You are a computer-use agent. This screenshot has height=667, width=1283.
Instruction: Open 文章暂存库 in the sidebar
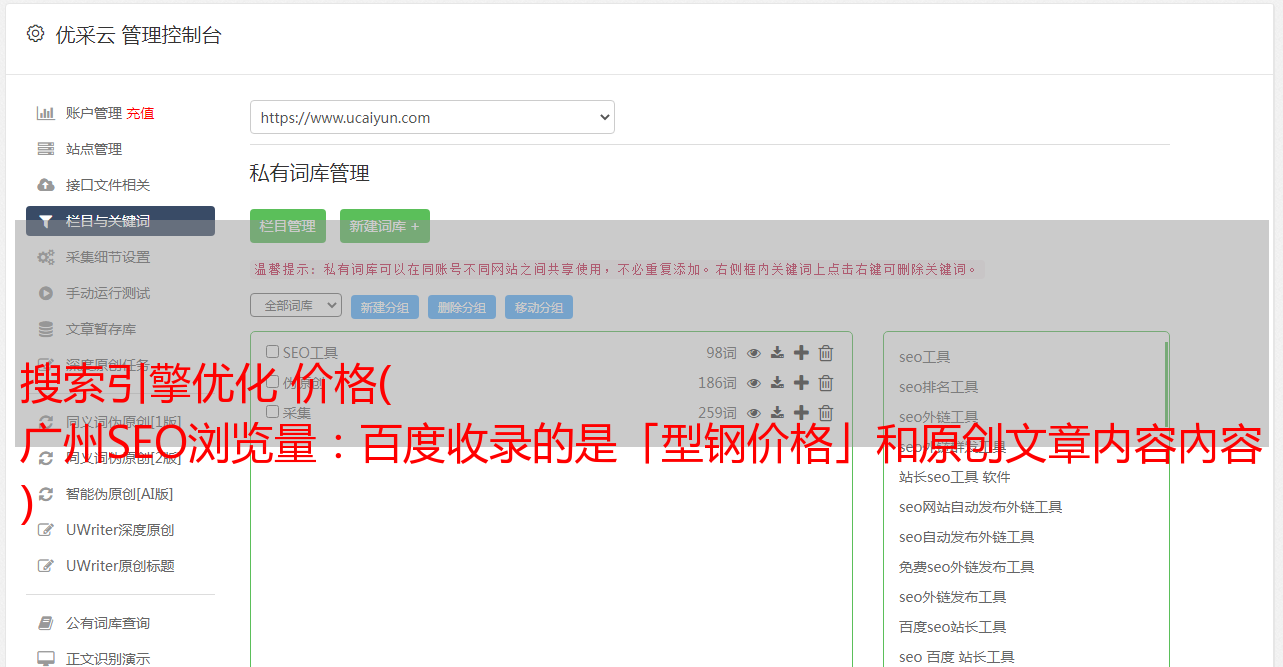coord(101,329)
